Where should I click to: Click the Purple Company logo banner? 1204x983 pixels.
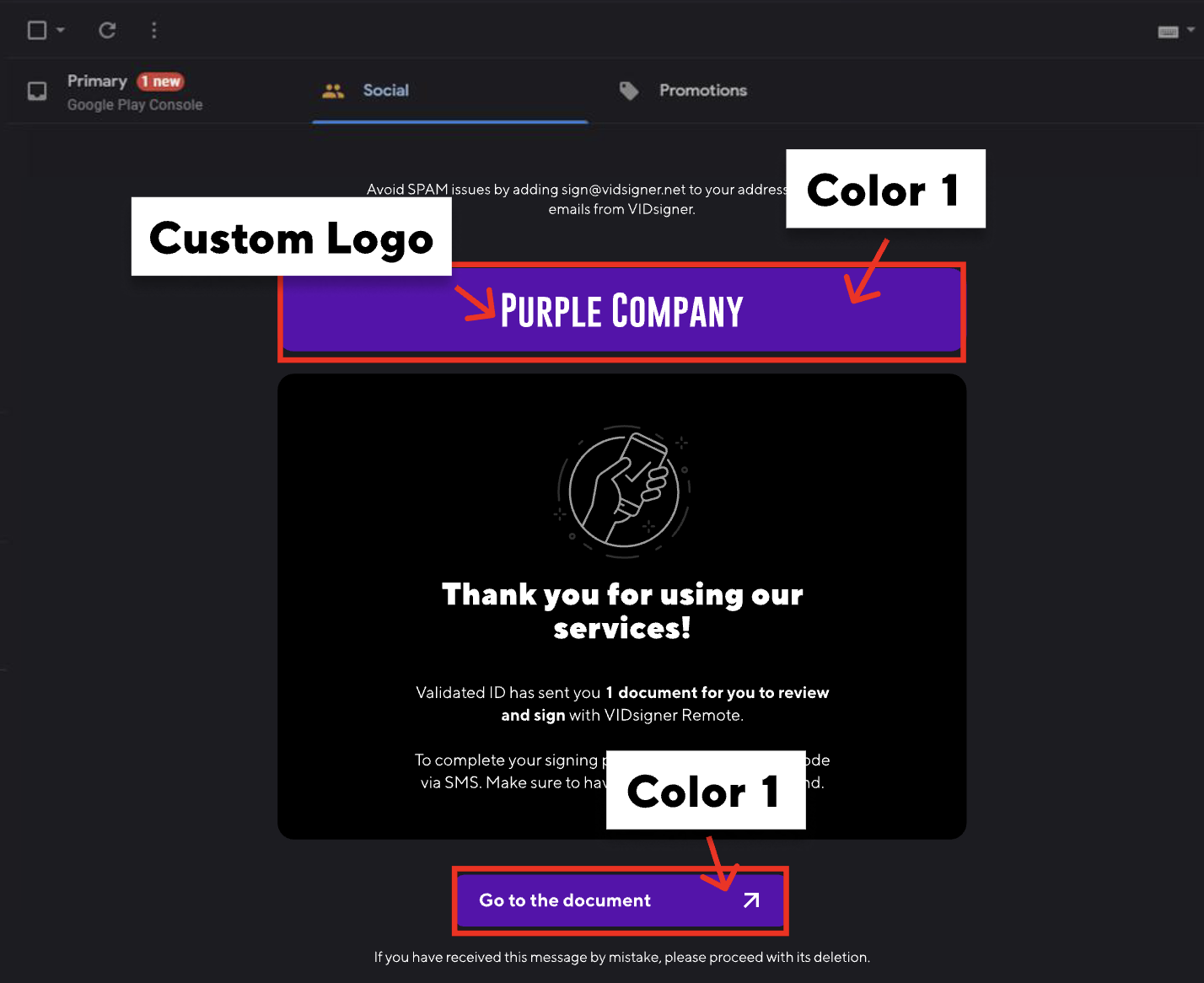click(621, 311)
